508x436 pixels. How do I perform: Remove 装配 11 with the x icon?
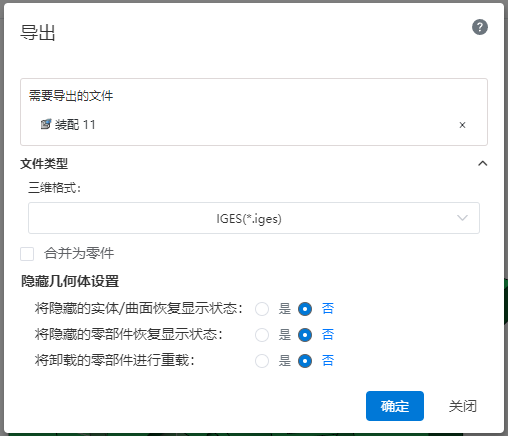click(462, 125)
